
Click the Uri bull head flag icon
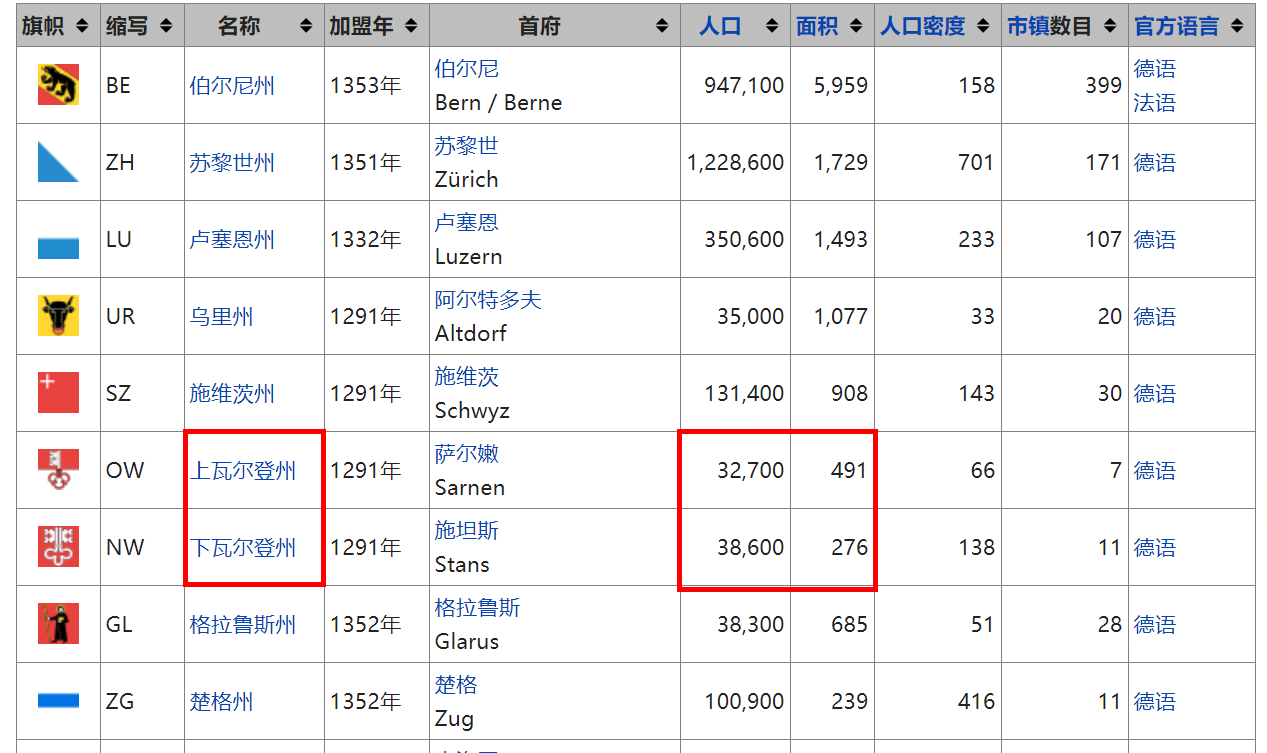pyautogui.click(x=58, y=316)
